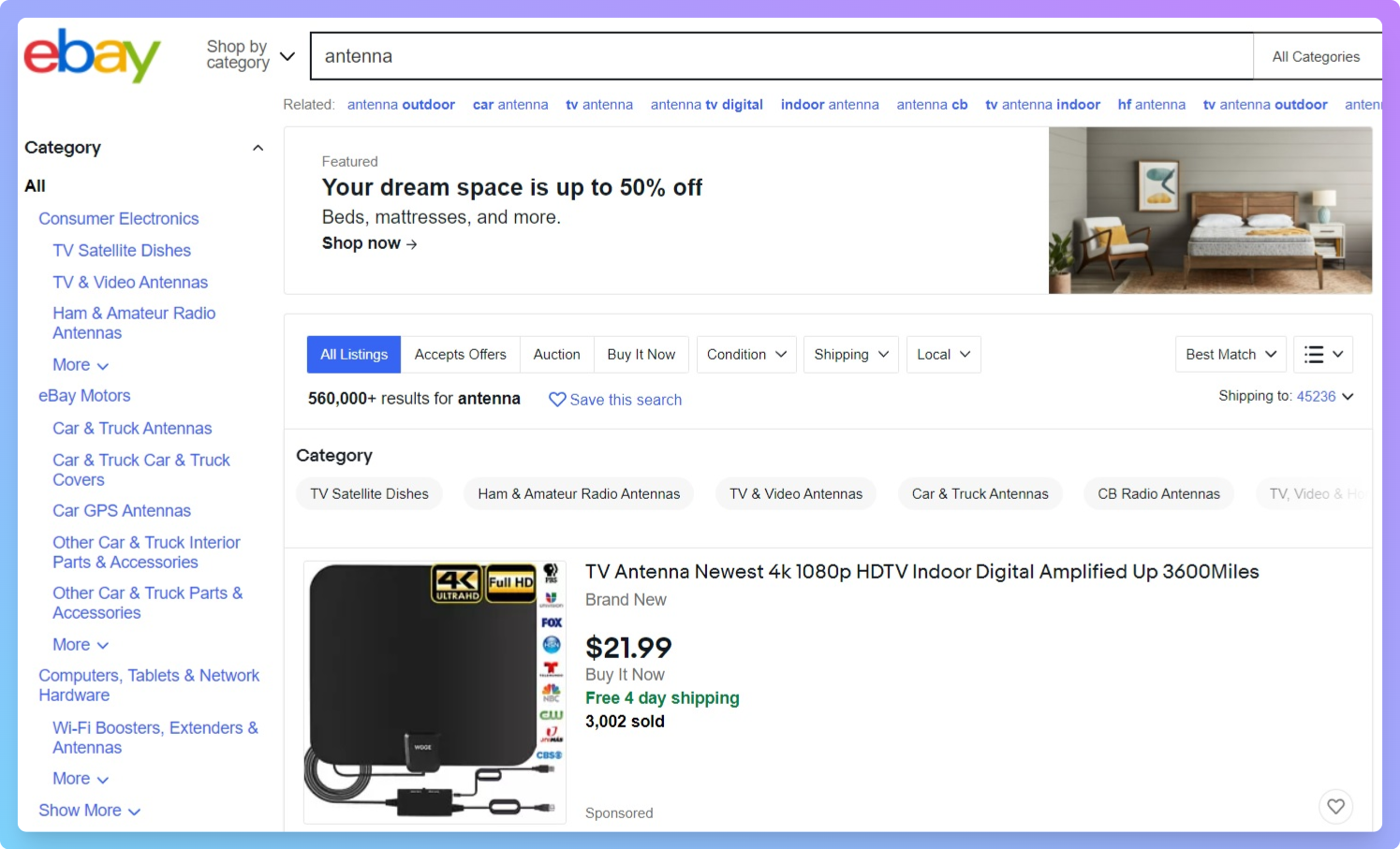Add TV antenna listing to watchlist heart
Viewport: 1400px width, 849px height.
click(x=1335, y=806)
